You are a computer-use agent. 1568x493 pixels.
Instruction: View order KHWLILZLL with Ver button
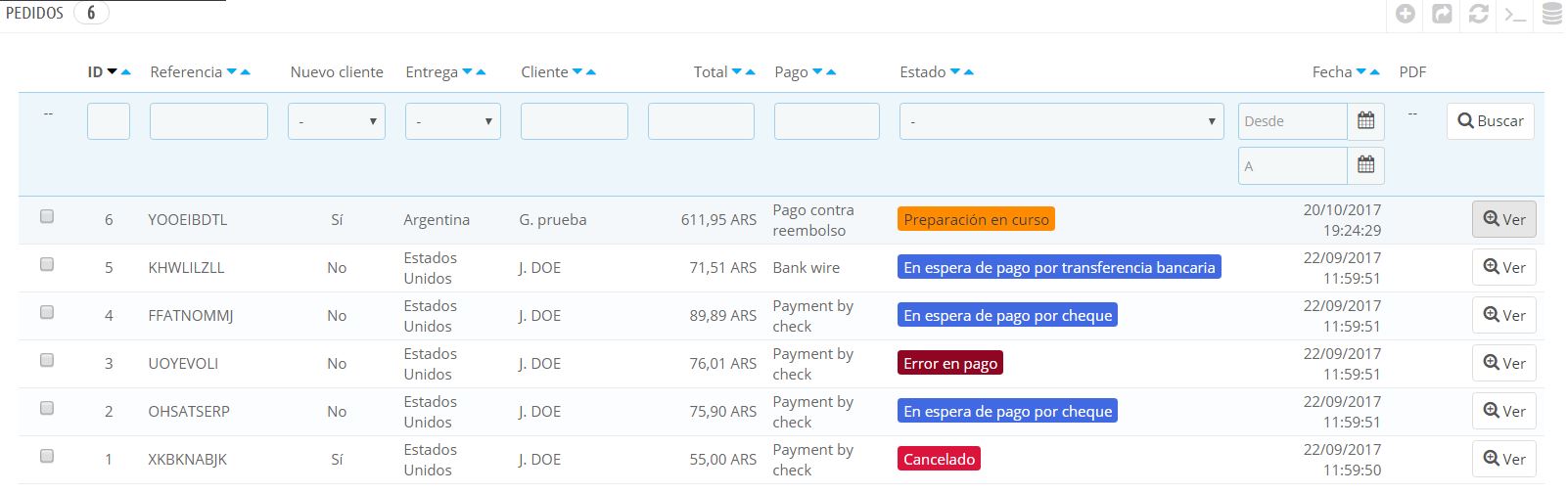1504,267
